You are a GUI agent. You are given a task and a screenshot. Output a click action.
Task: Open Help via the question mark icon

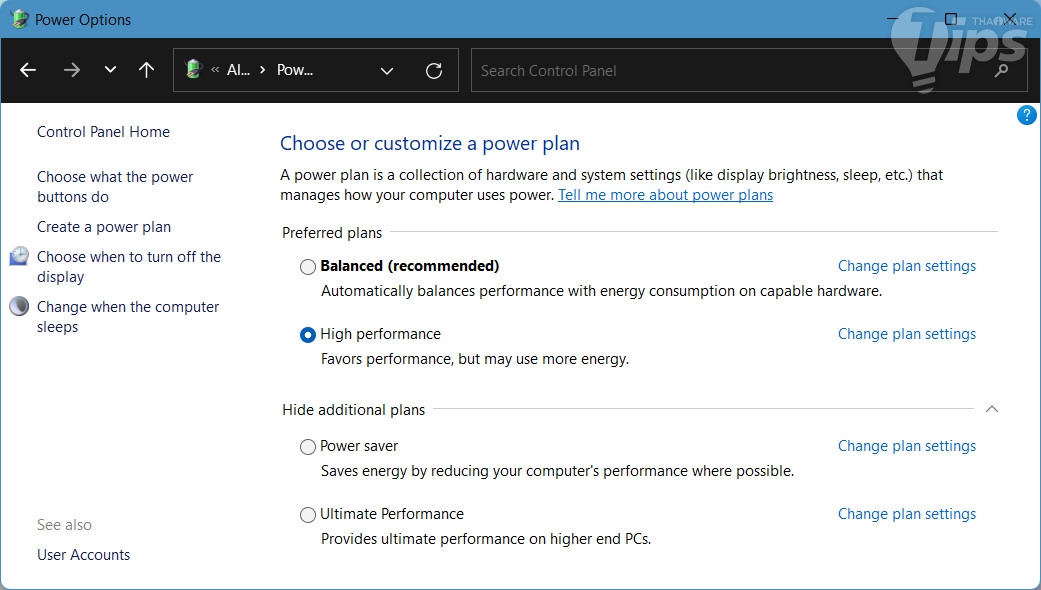[1026, 116]
